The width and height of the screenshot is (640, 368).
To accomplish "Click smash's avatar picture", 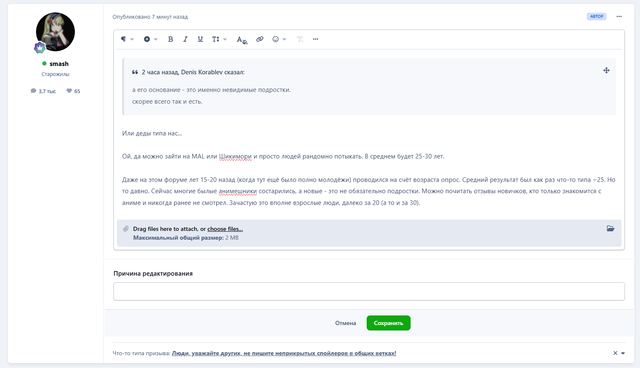I will click(x=56, y=31).
